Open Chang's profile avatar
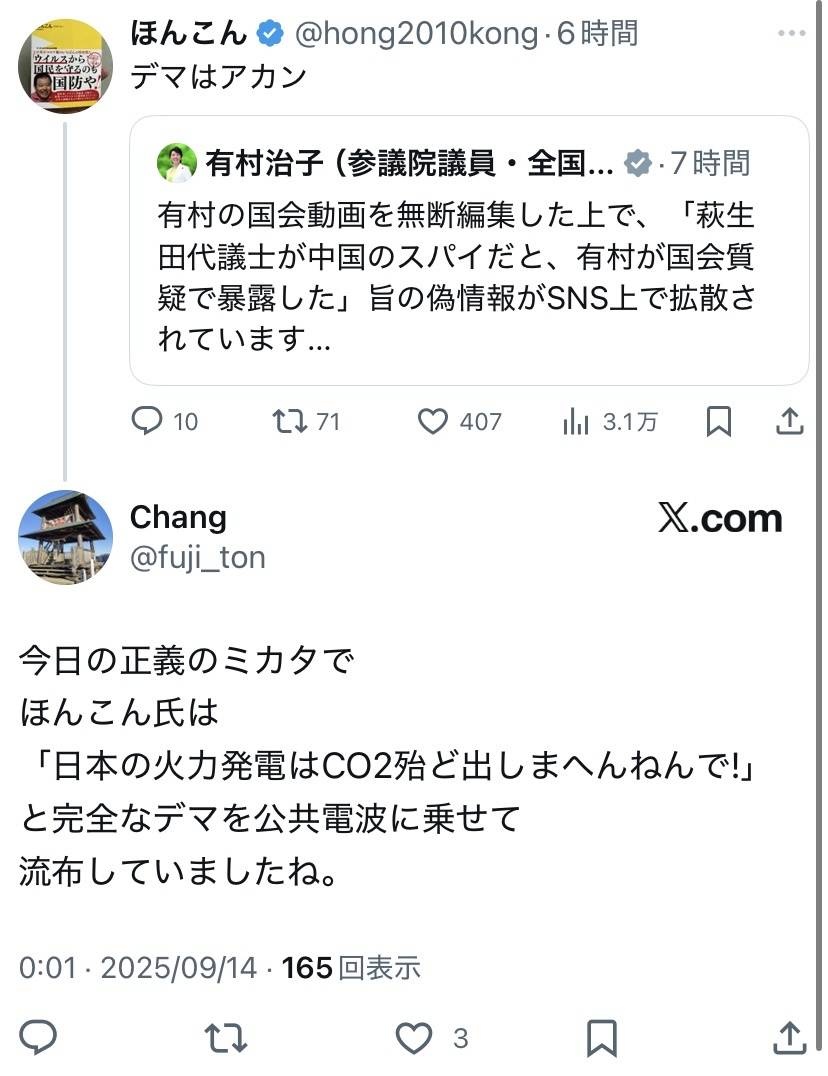Image resolution: width=828 pixels, height=1076 pixels. click(65, 537)
